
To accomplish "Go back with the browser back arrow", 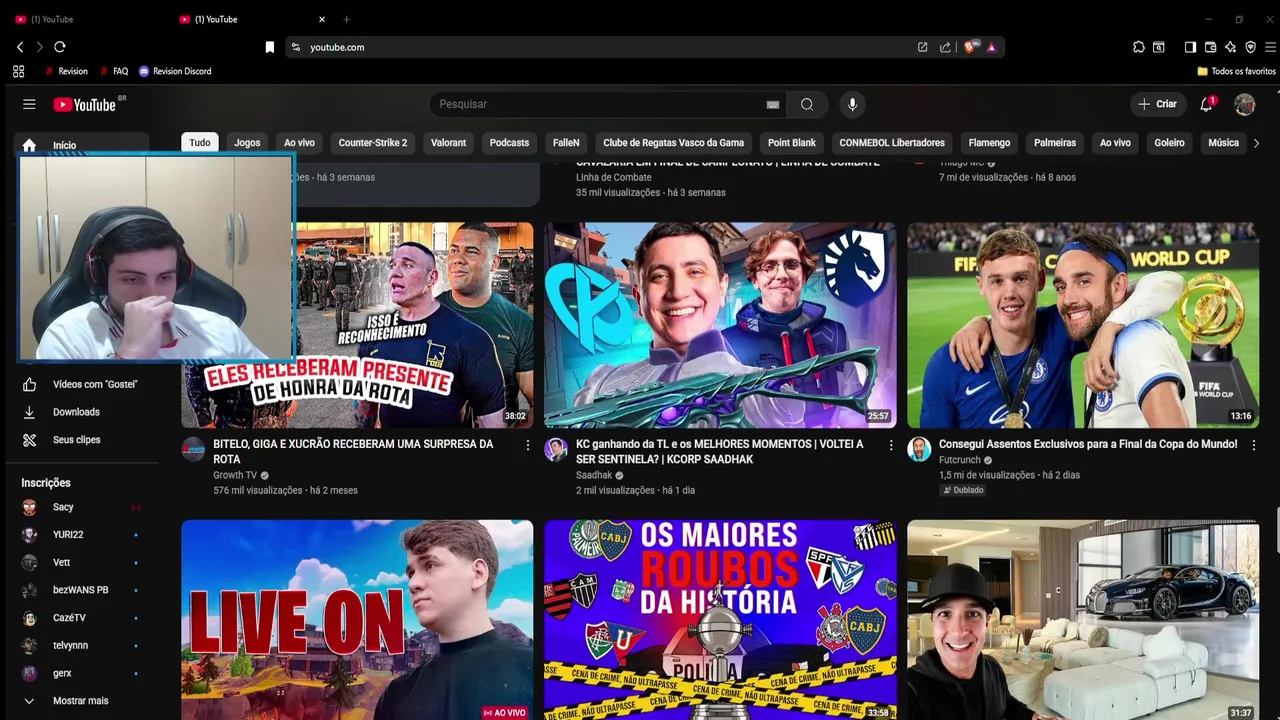I will [20, 47].
